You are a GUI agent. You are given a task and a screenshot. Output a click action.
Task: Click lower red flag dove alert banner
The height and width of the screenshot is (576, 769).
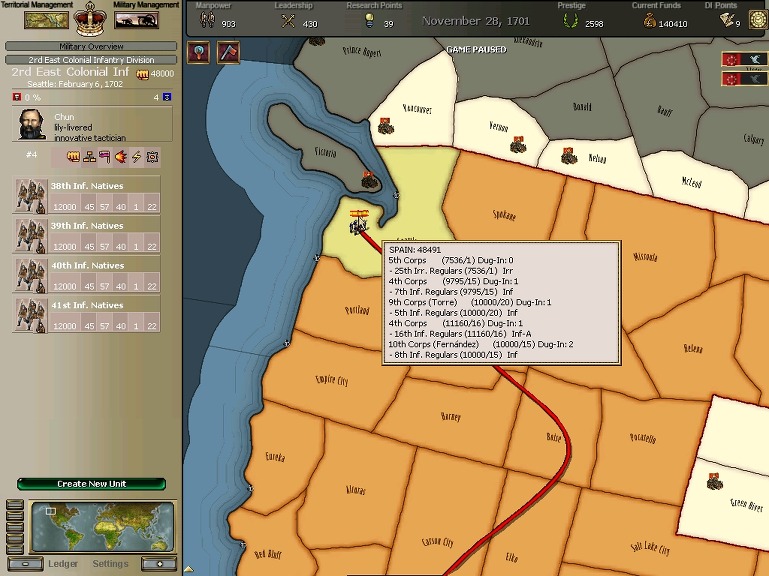(744, 79)
